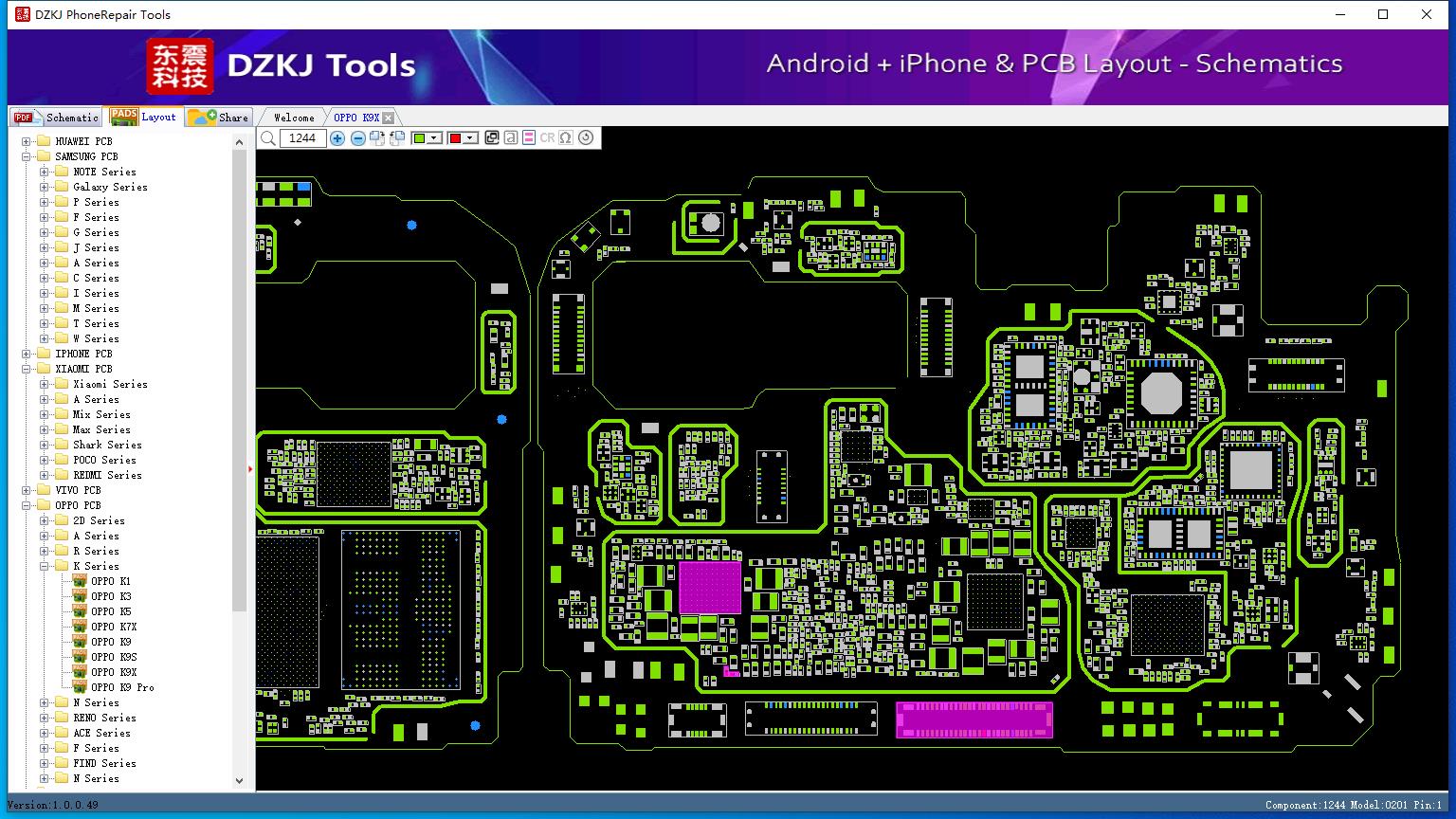Click the magenta highlighted chip on the board
This screenshot has height=819, width=1456.
pos(710,588)
